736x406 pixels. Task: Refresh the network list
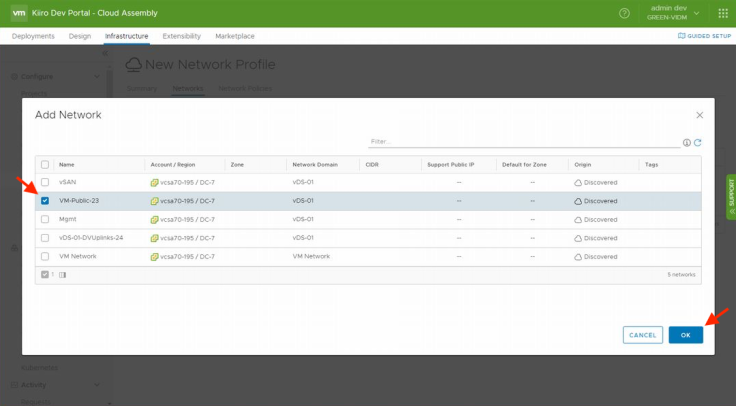(698, 142)
